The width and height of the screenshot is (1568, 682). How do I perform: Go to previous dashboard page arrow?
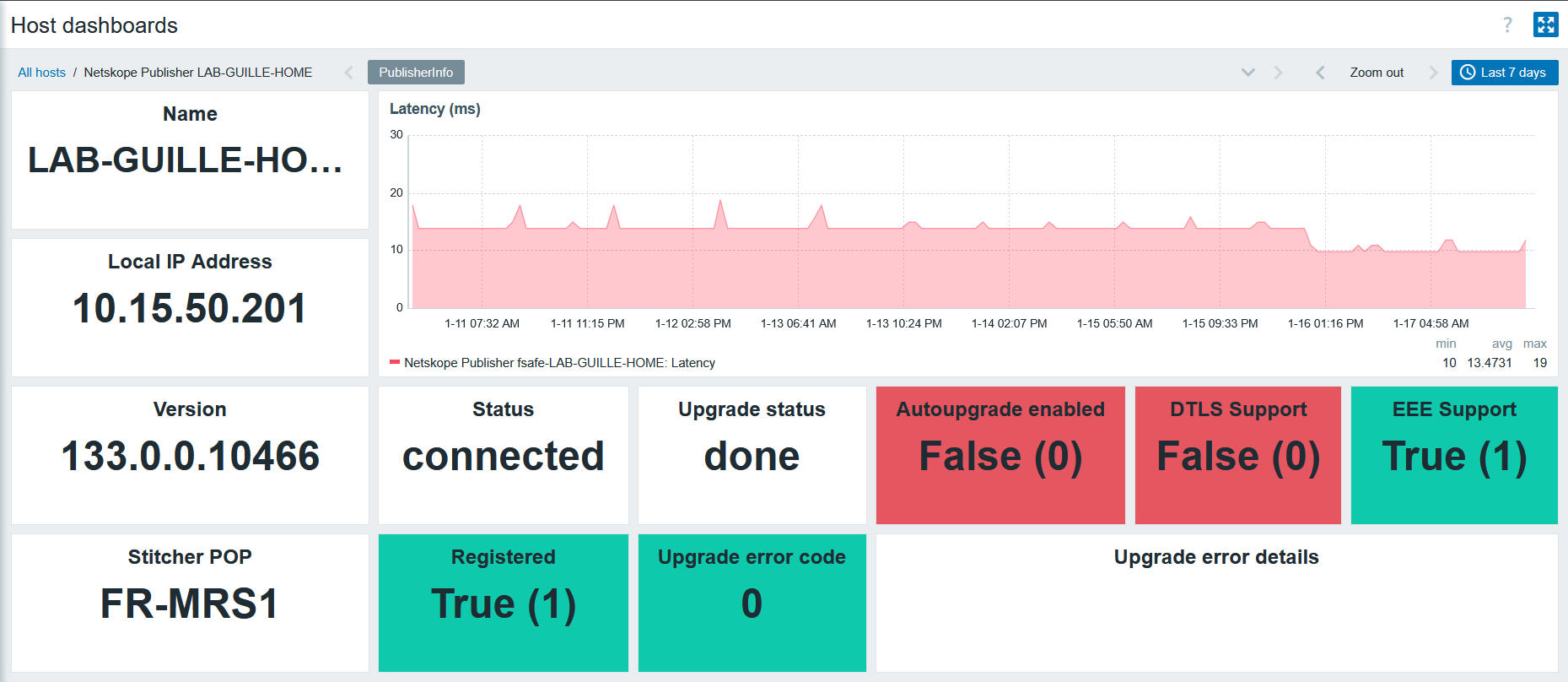click(x=349, y=73)
